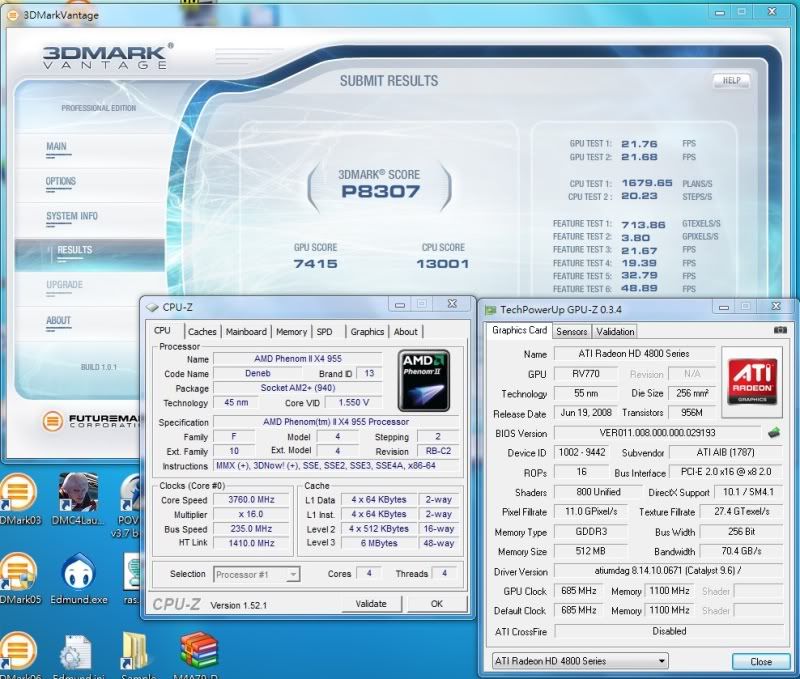Viewport: 800px width, 679px height.
Task: Select the Graphics Card tab in GPU-Z
Action: (519, 330)
